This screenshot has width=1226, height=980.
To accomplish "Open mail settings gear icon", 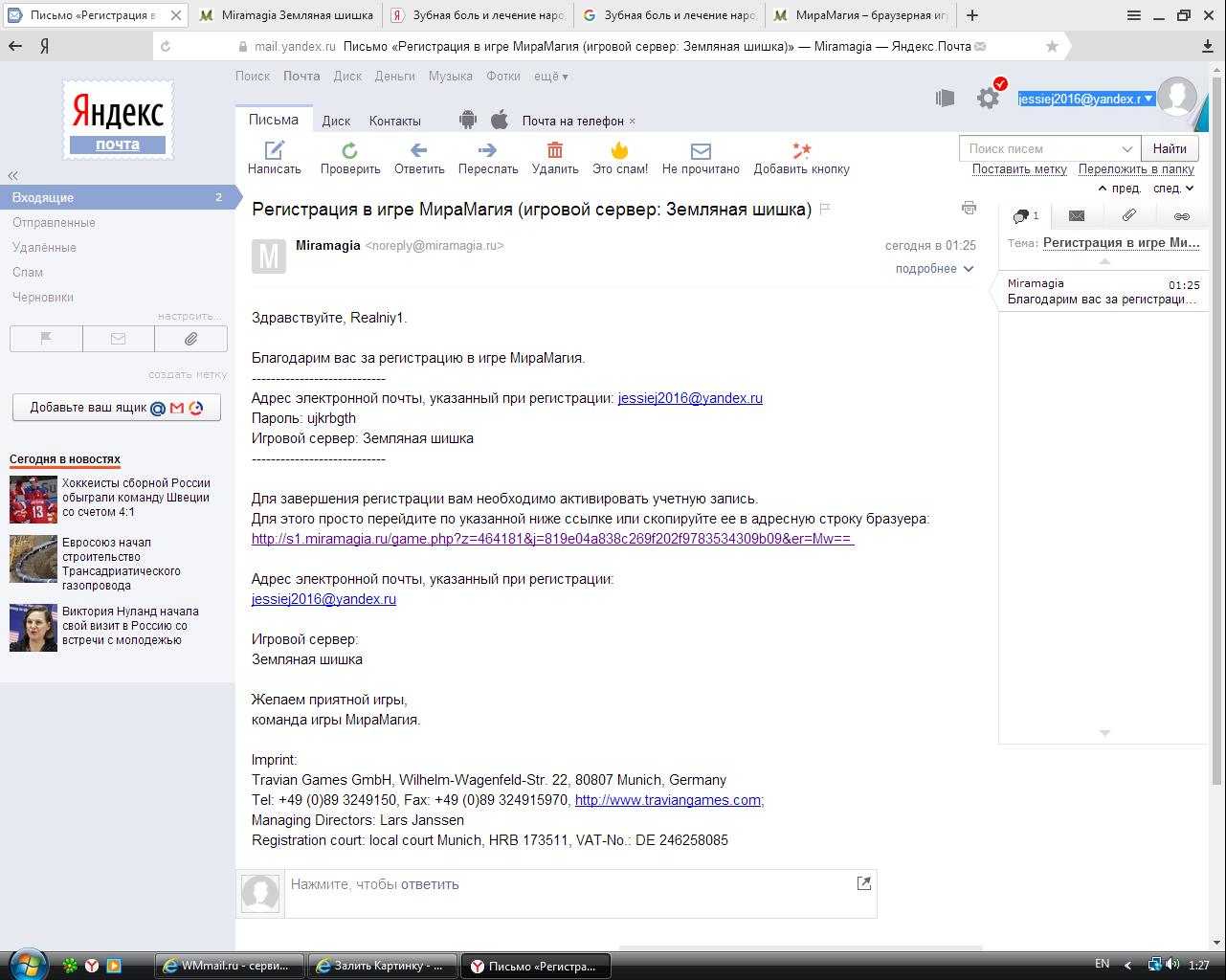I will coord(988,97).
